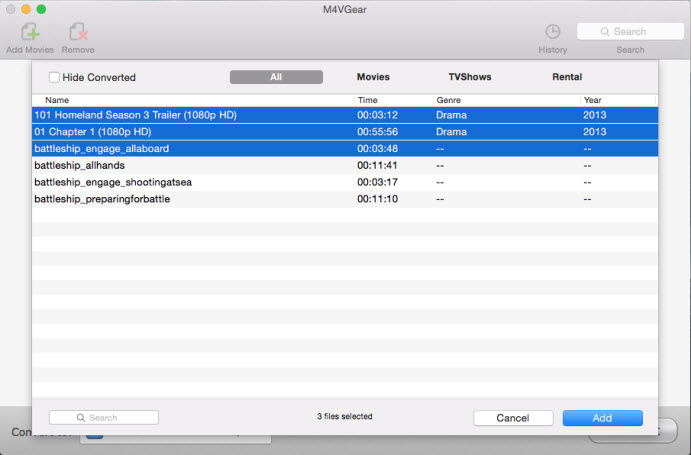This screenshot has width=691, height=455.
Task: Click the Add Movies toolbar icon
Action: click(x=30, y=32)
